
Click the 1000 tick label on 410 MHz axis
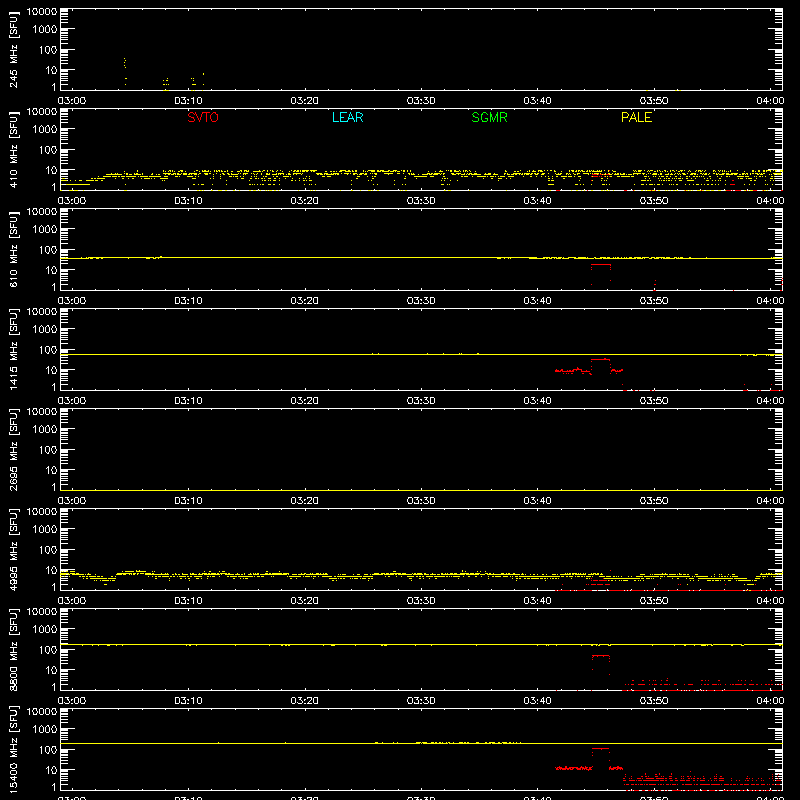point(45,130)
